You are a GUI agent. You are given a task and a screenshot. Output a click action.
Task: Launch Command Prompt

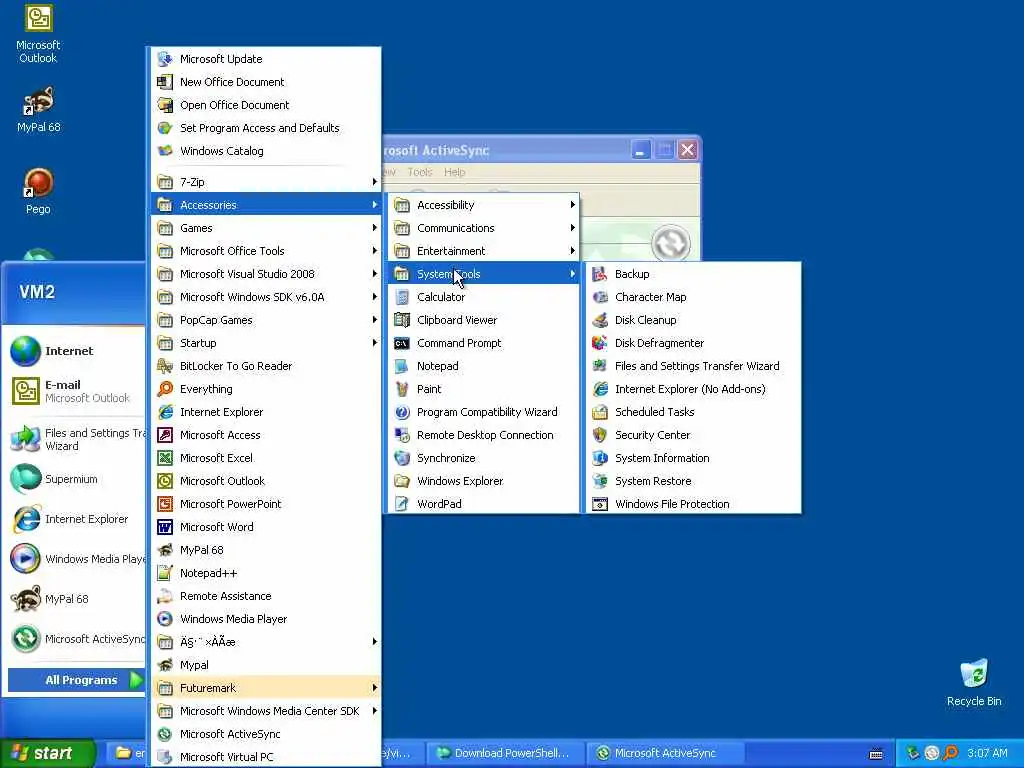(483, 343)
